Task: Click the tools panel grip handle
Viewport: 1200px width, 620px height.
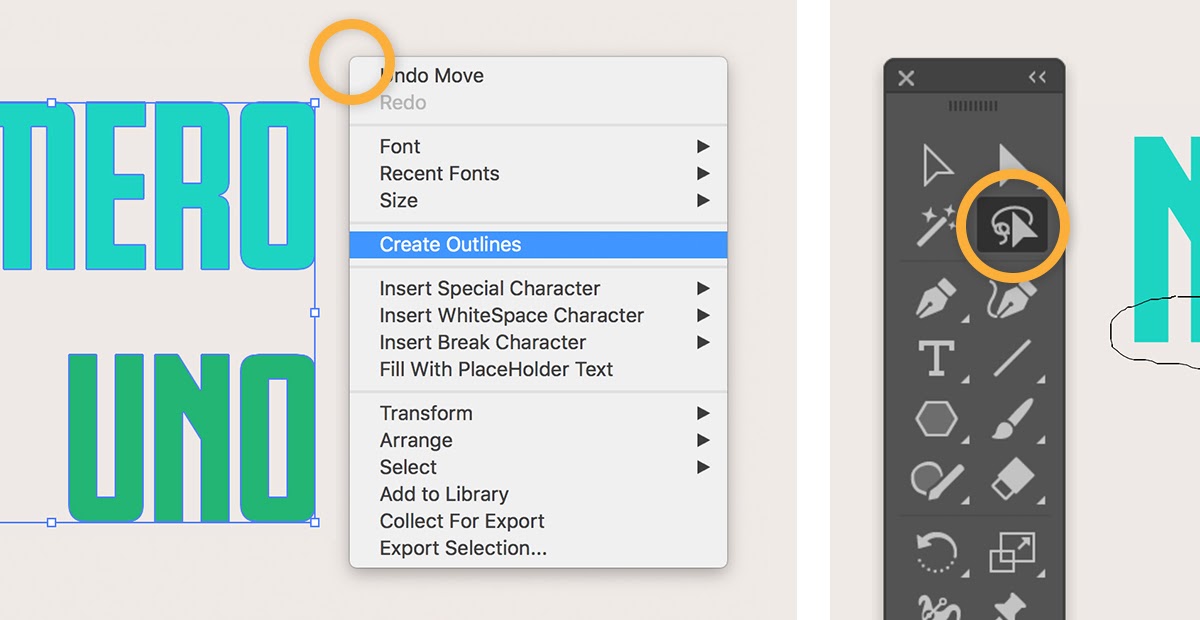Action: point(973,105)
